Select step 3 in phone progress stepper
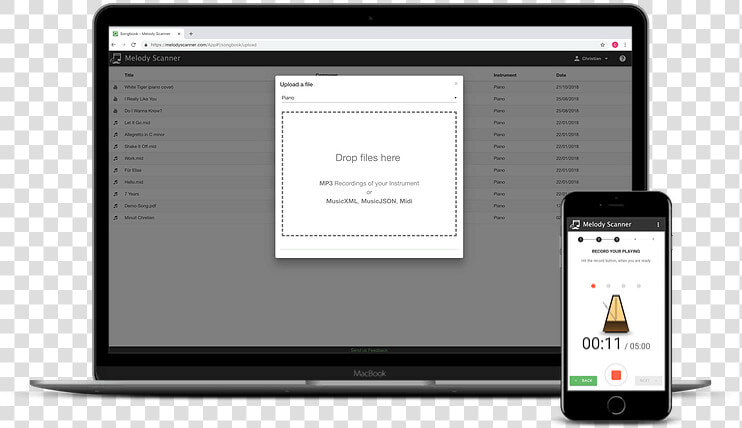742x428 pixels. pos(617,240)
